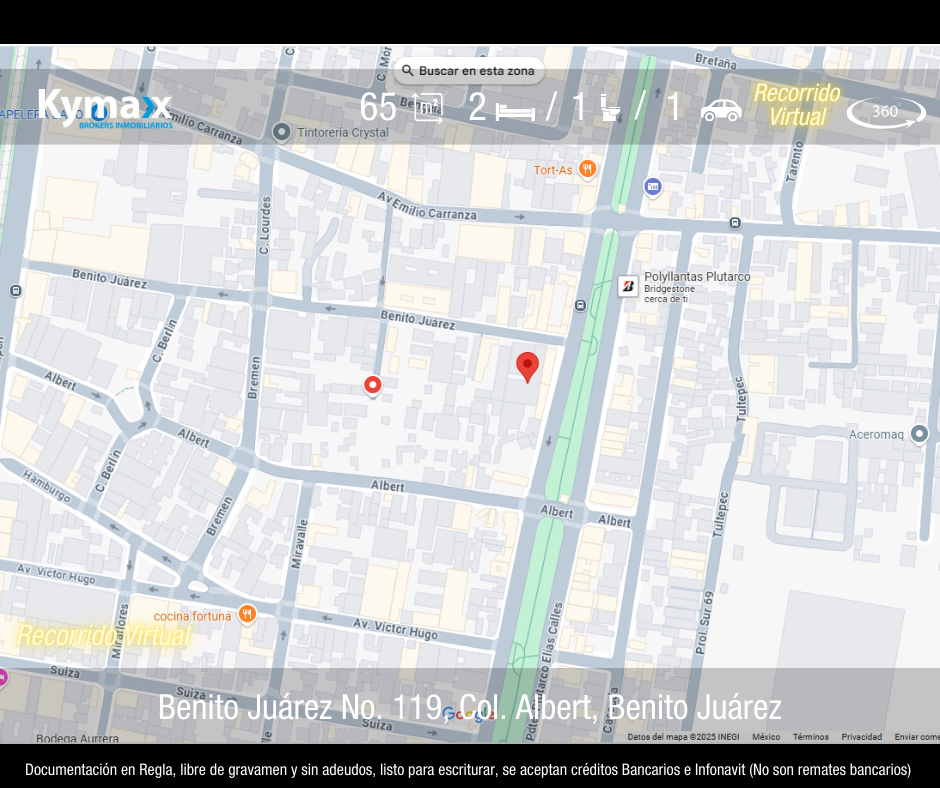This screenshot has height=788, width=940.
Task: Click the "Tintorería Crystal" place label
Action: [343, 133]
